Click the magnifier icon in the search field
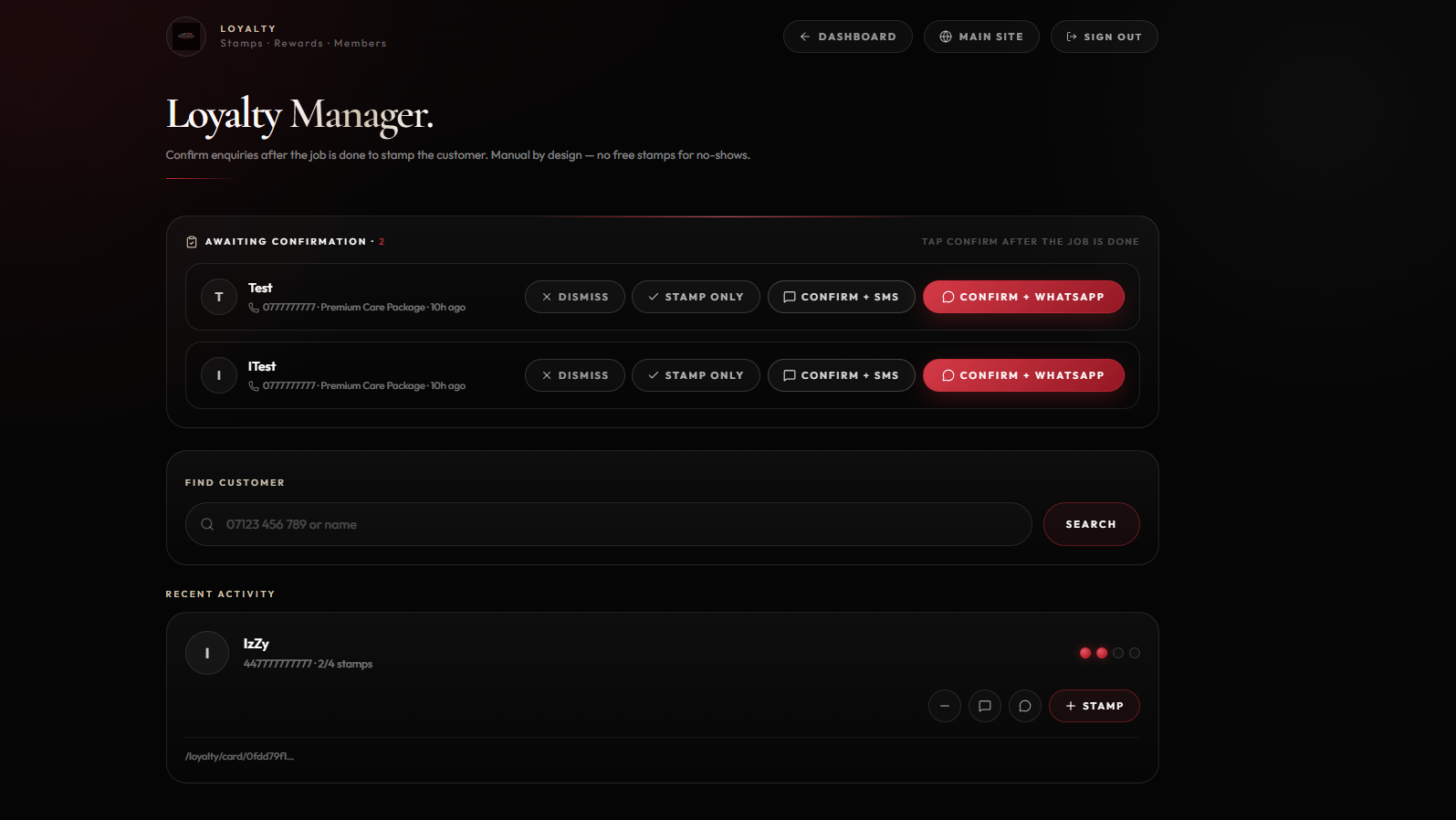The image size is (1456, 820). [207, 524]
